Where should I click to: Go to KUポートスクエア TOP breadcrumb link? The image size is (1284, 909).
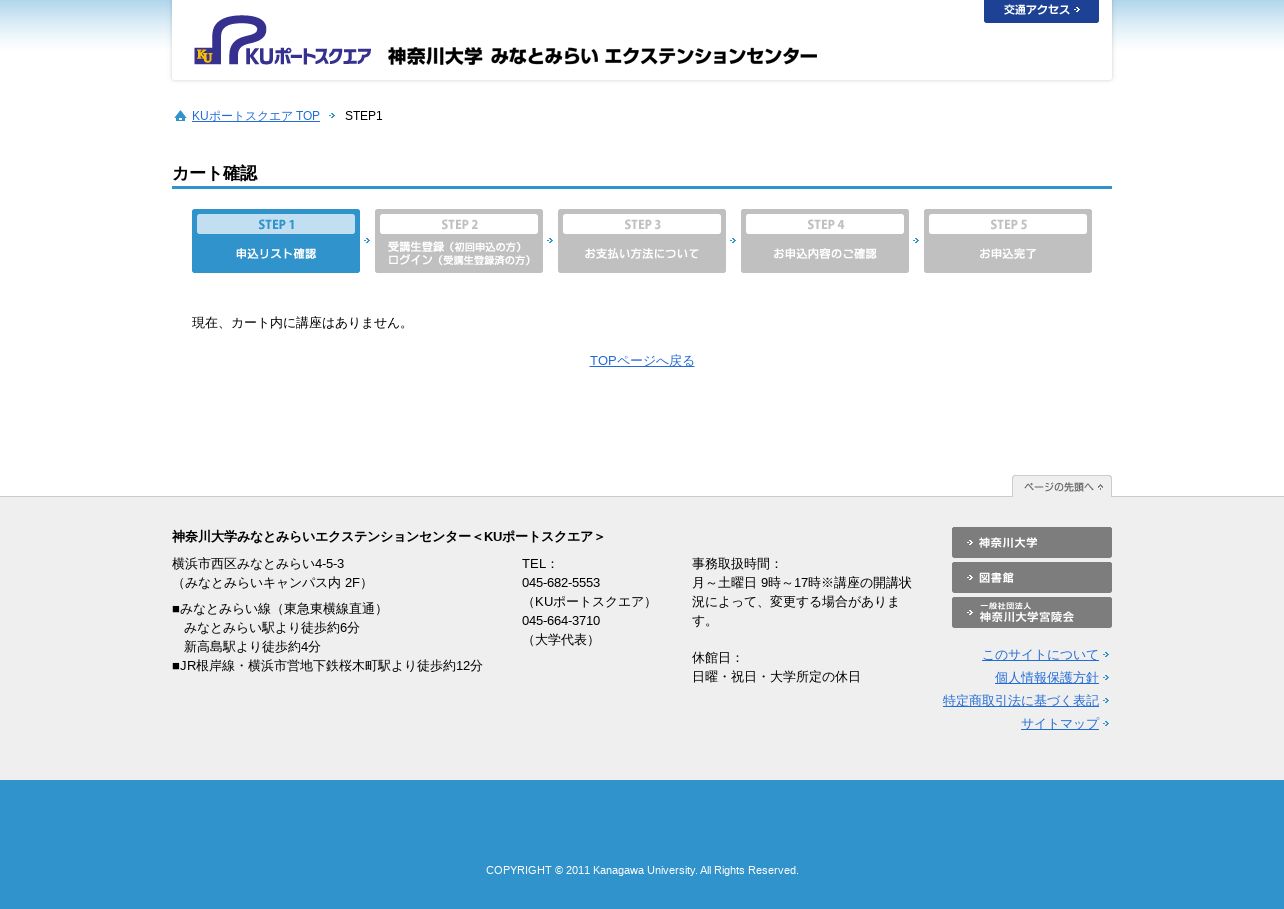coord(256,116)
